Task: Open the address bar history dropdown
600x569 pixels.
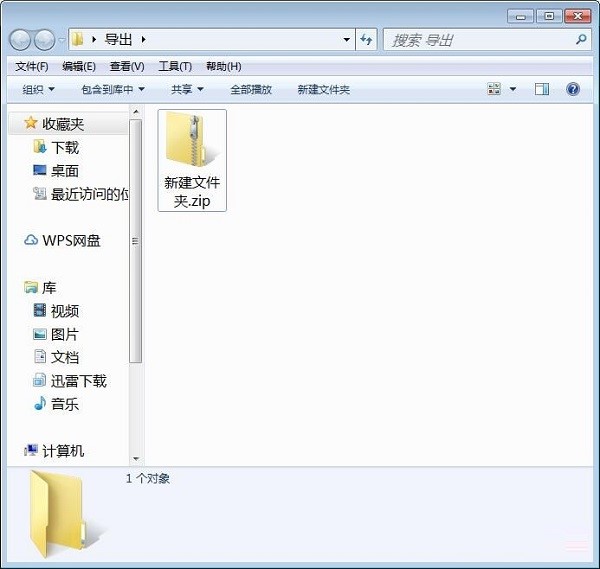Action: [346, 39]
